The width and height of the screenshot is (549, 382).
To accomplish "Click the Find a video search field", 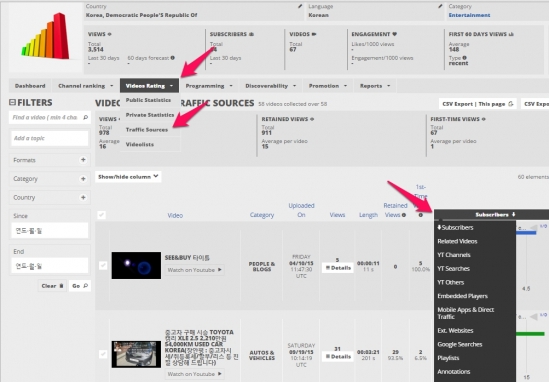I will [x=50, y=117].
